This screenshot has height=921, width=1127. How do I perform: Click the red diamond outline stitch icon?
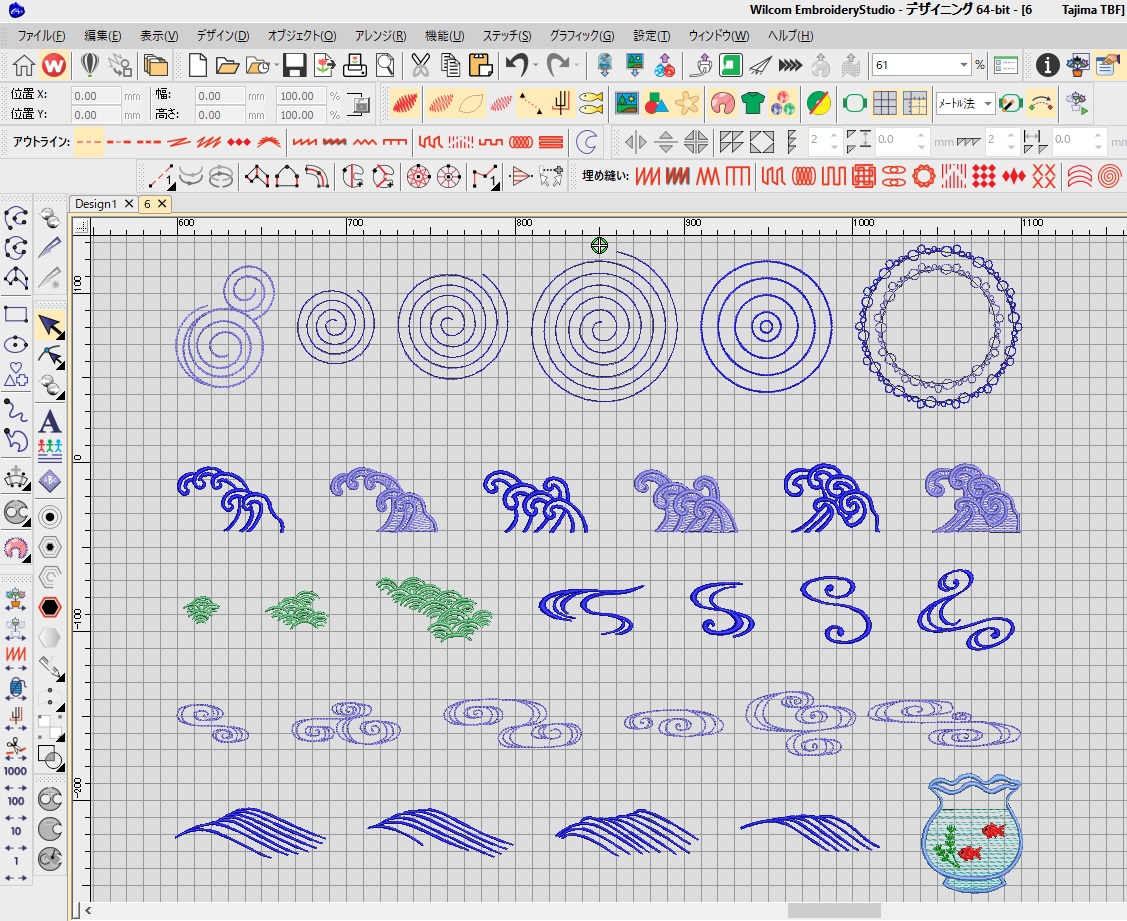click(x=239, y=142)
